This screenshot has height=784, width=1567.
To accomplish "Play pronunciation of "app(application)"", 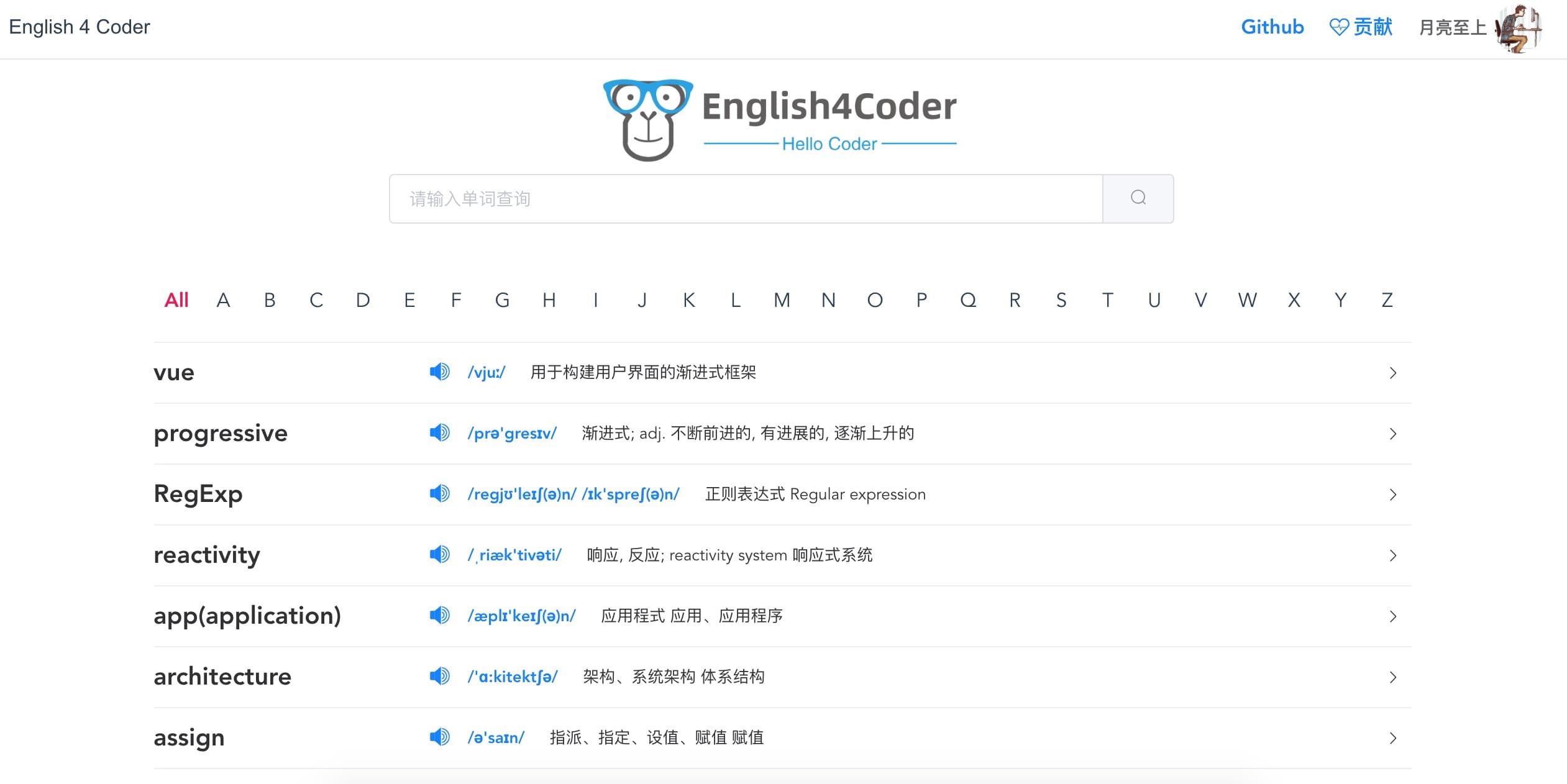I will pyautogui.click(x=439, y=615).
